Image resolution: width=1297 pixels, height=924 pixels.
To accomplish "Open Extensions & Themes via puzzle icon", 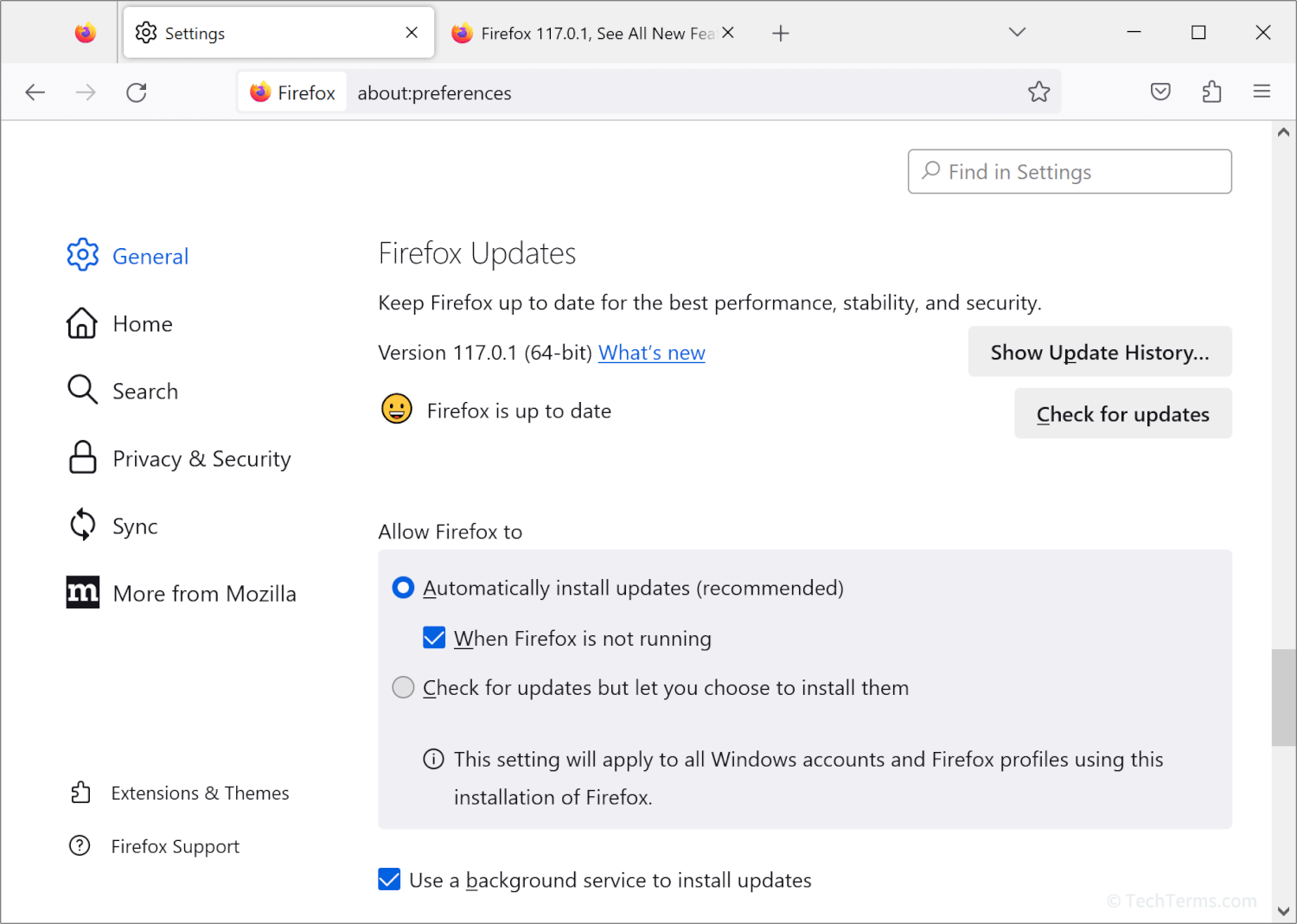I will tap(80, 792).
